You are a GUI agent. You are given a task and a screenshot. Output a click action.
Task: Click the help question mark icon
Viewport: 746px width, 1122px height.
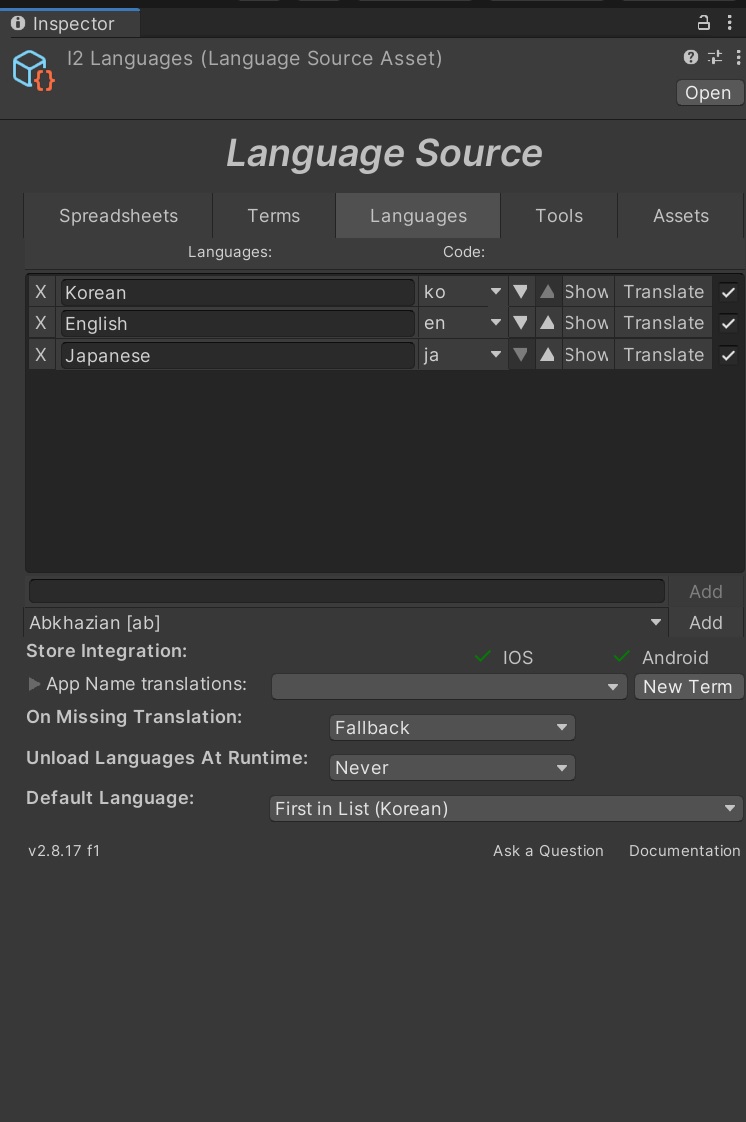pos(690,58)
